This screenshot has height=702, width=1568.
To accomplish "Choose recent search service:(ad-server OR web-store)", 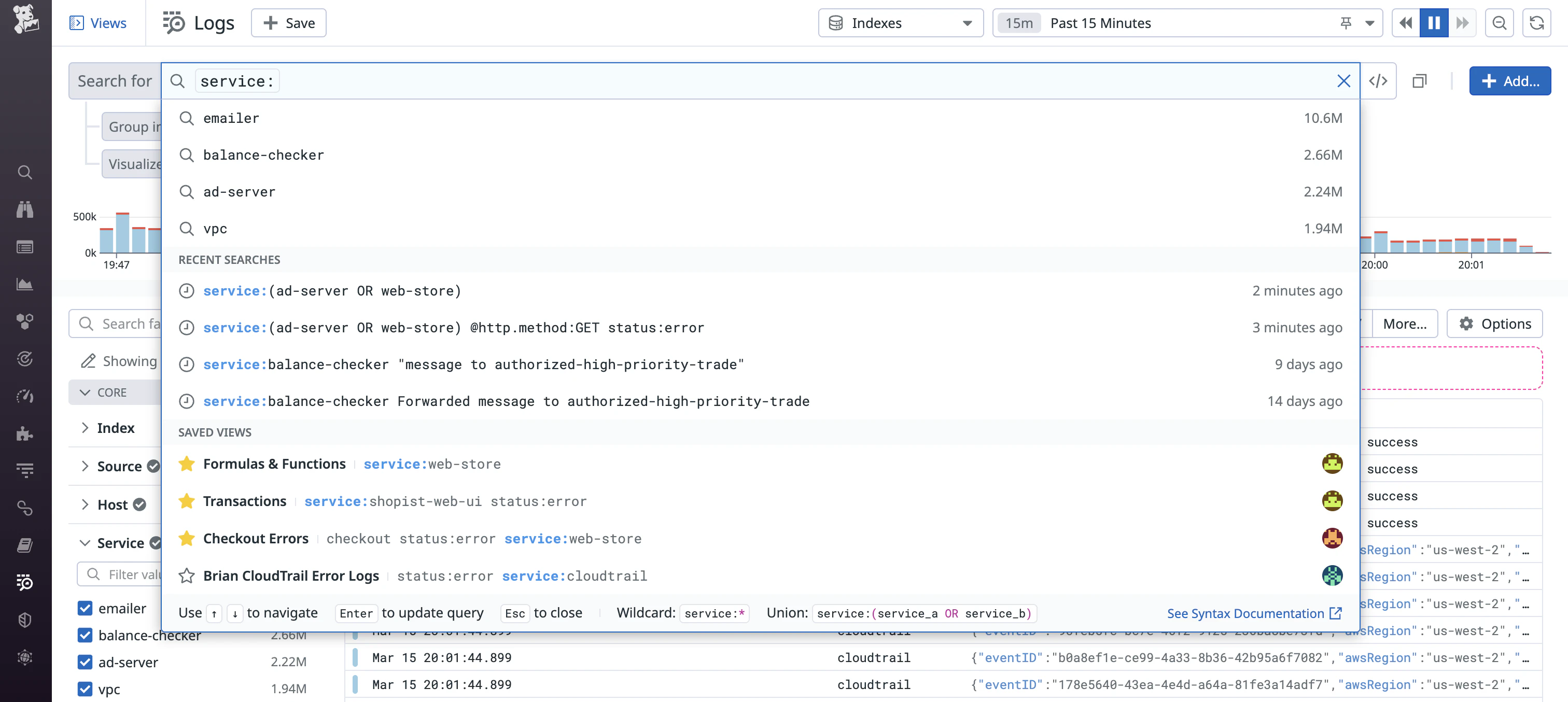I will tap(760, 291).
